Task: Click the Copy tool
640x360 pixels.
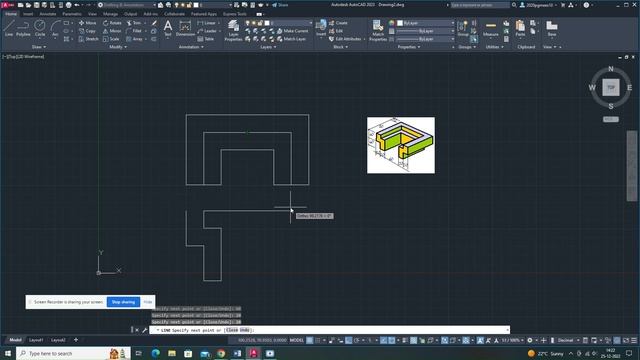Action: point(87,31)
